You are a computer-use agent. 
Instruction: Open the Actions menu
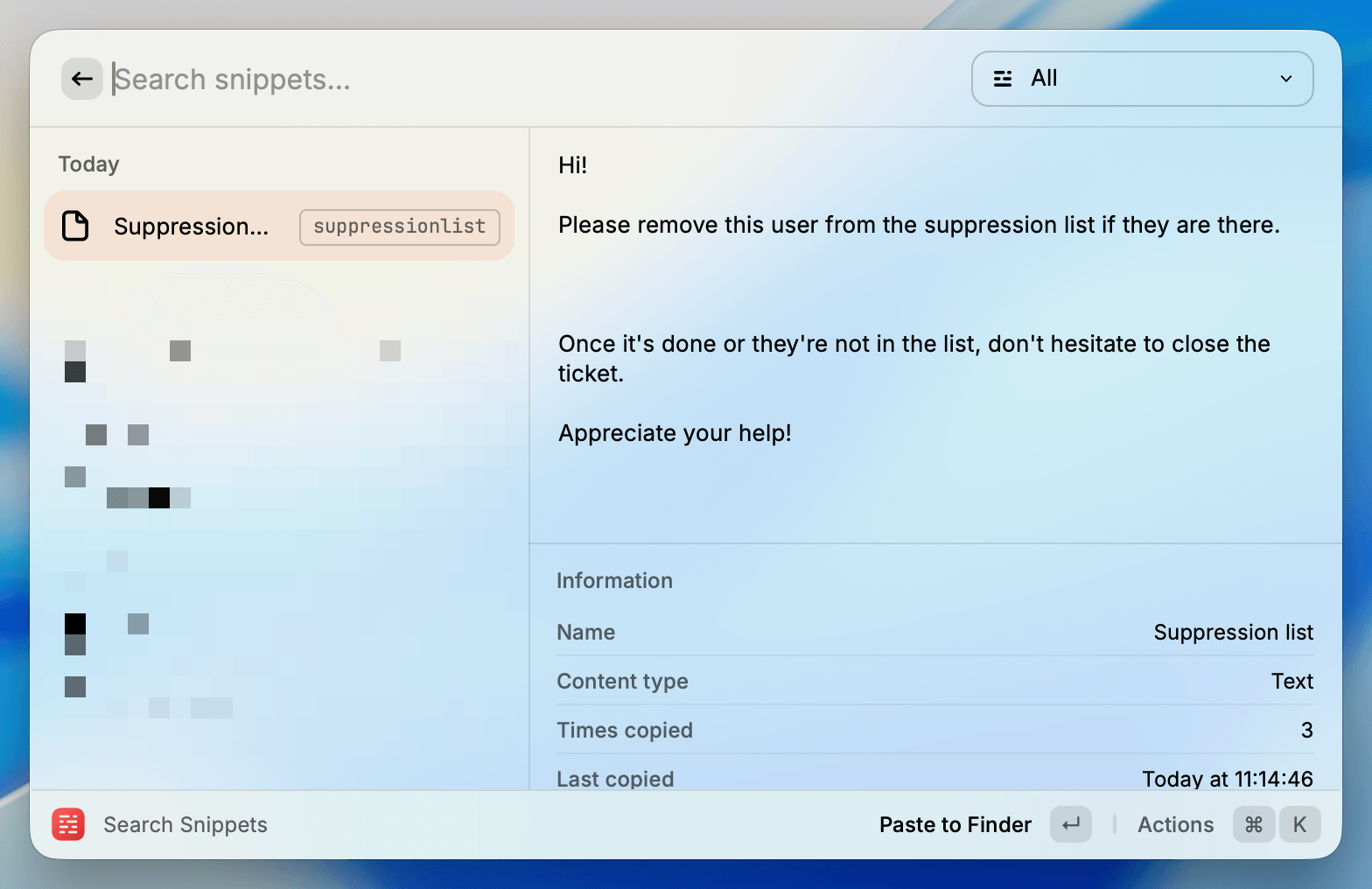(1175, 824)
